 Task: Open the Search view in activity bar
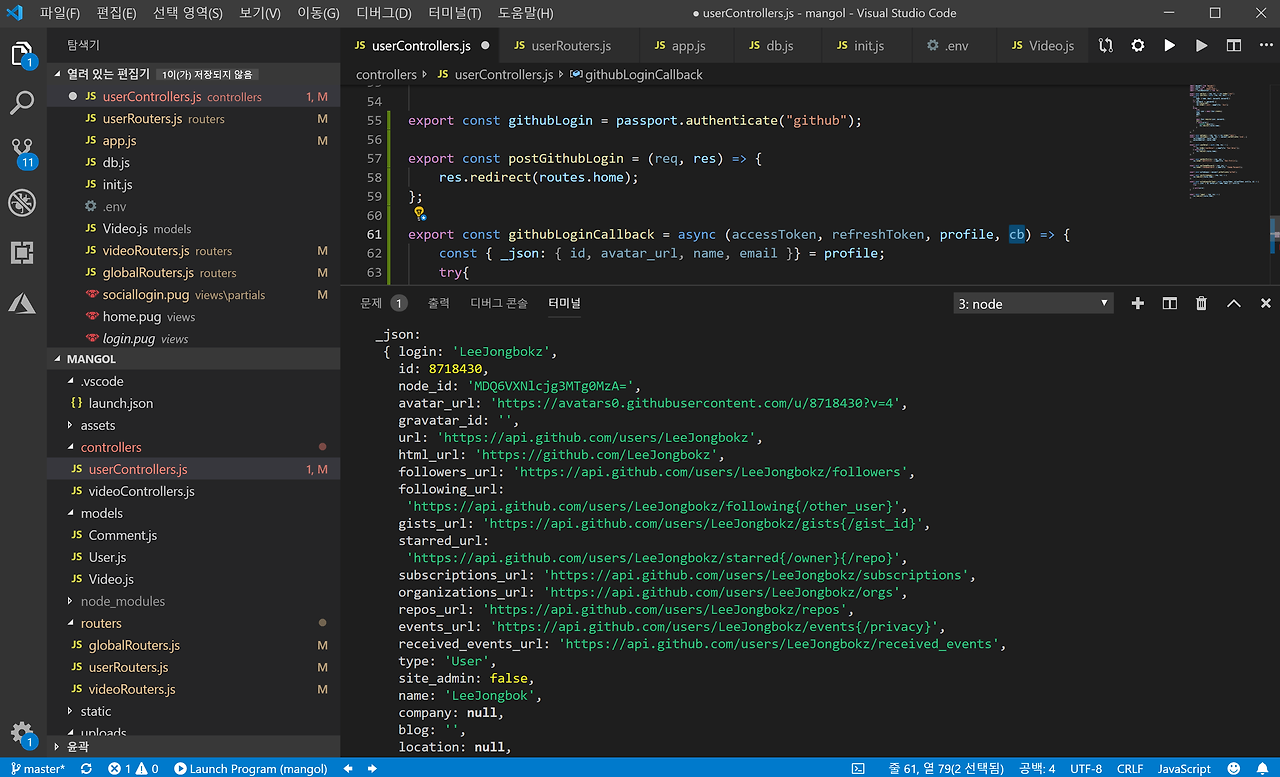pyautogui.click(x=22, y=102)
